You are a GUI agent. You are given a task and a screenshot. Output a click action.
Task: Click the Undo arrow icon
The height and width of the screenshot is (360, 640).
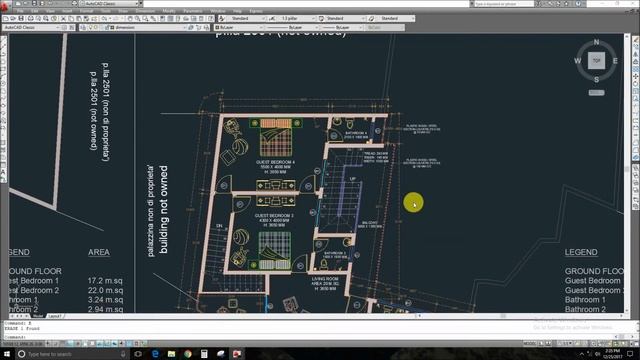click(104, 19)
